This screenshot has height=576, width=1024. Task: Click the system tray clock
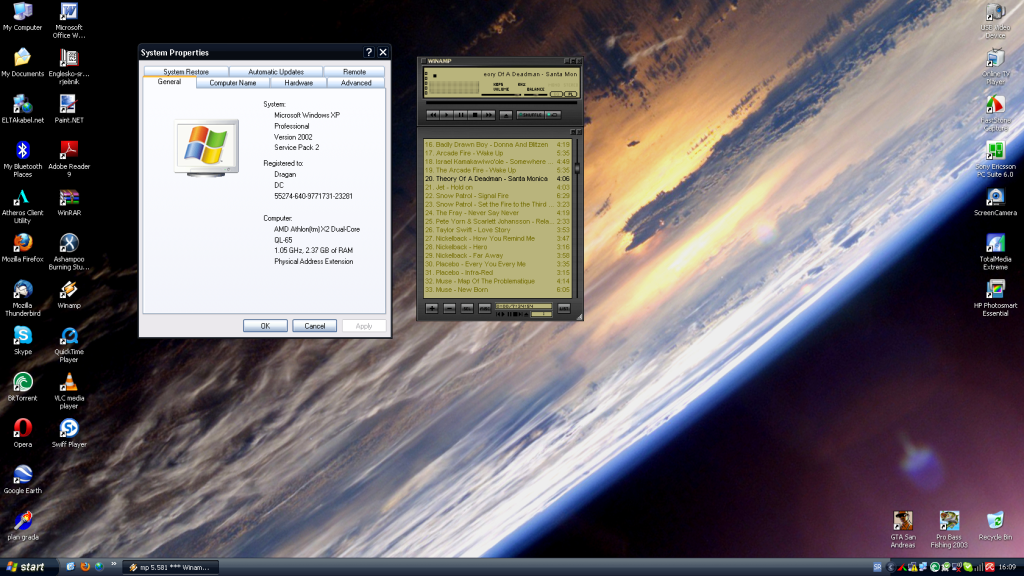coord(1007,567)
